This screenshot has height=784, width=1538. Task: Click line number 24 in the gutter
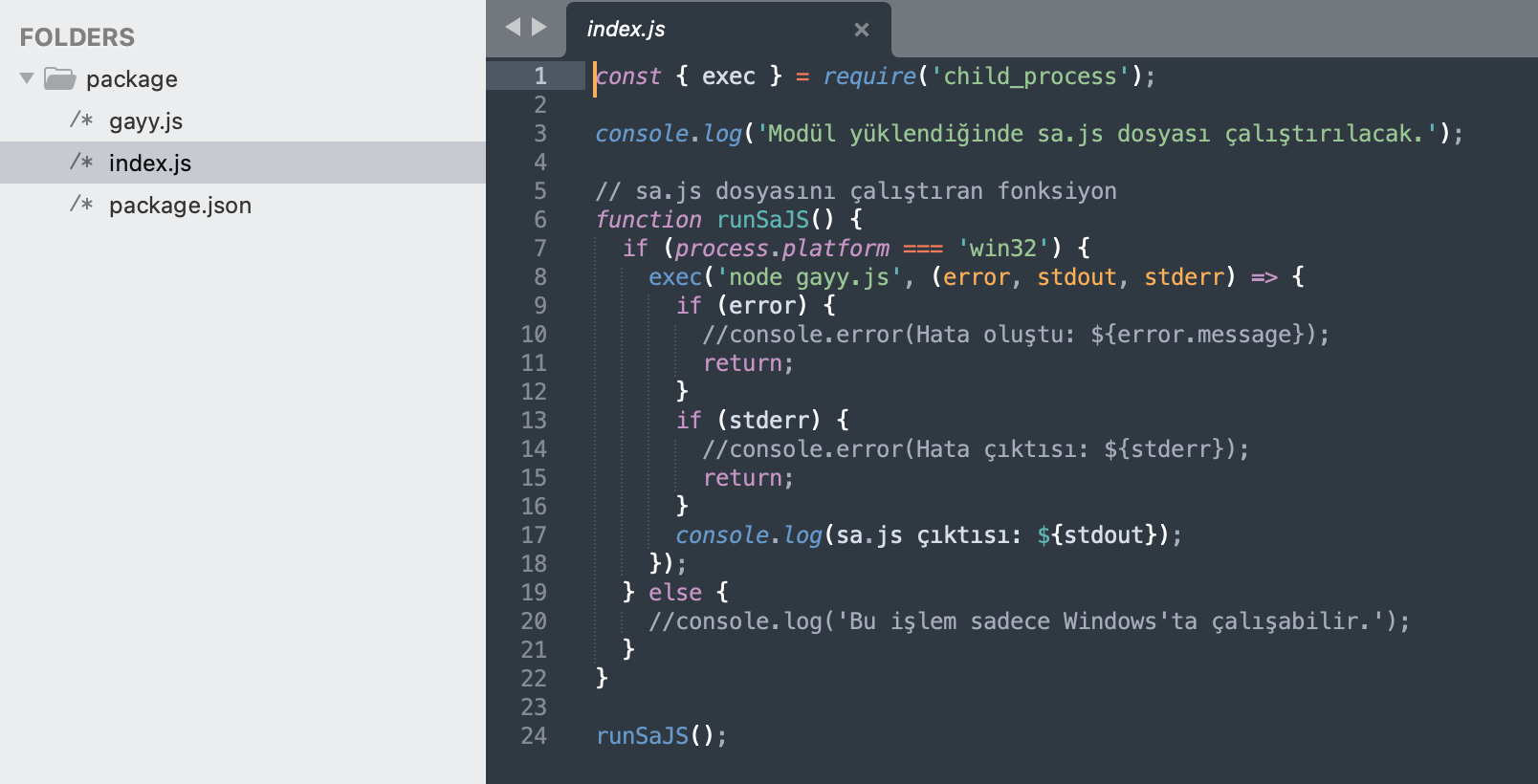pos(534,736)
